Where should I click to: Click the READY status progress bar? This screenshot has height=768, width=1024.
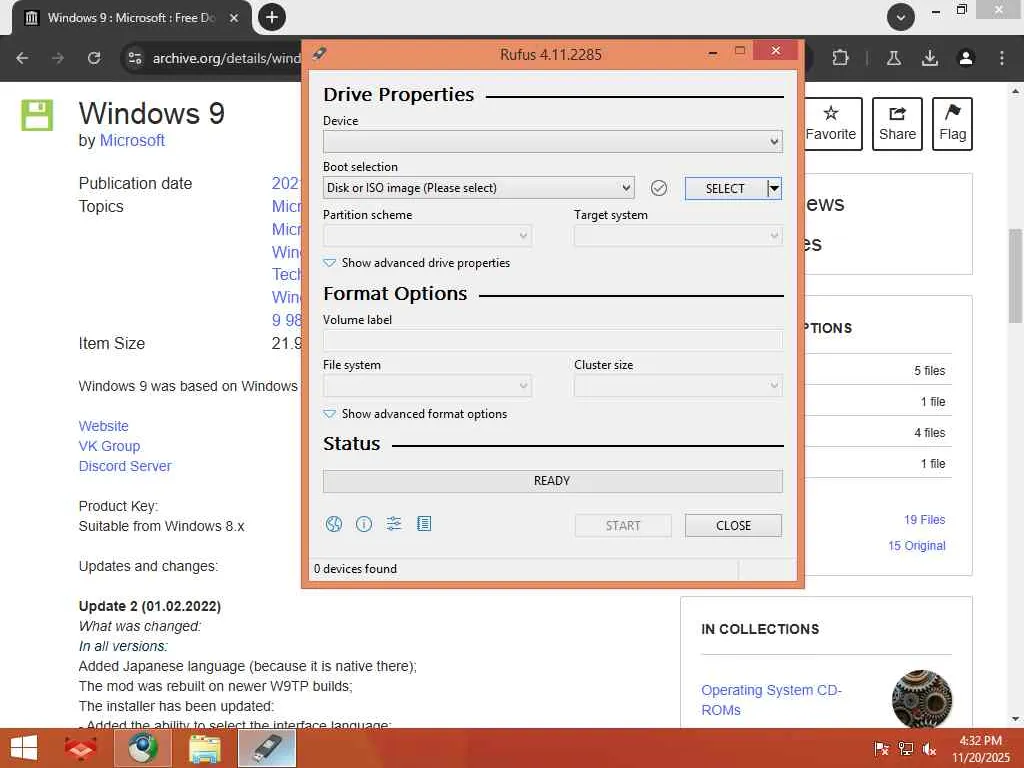552,481
